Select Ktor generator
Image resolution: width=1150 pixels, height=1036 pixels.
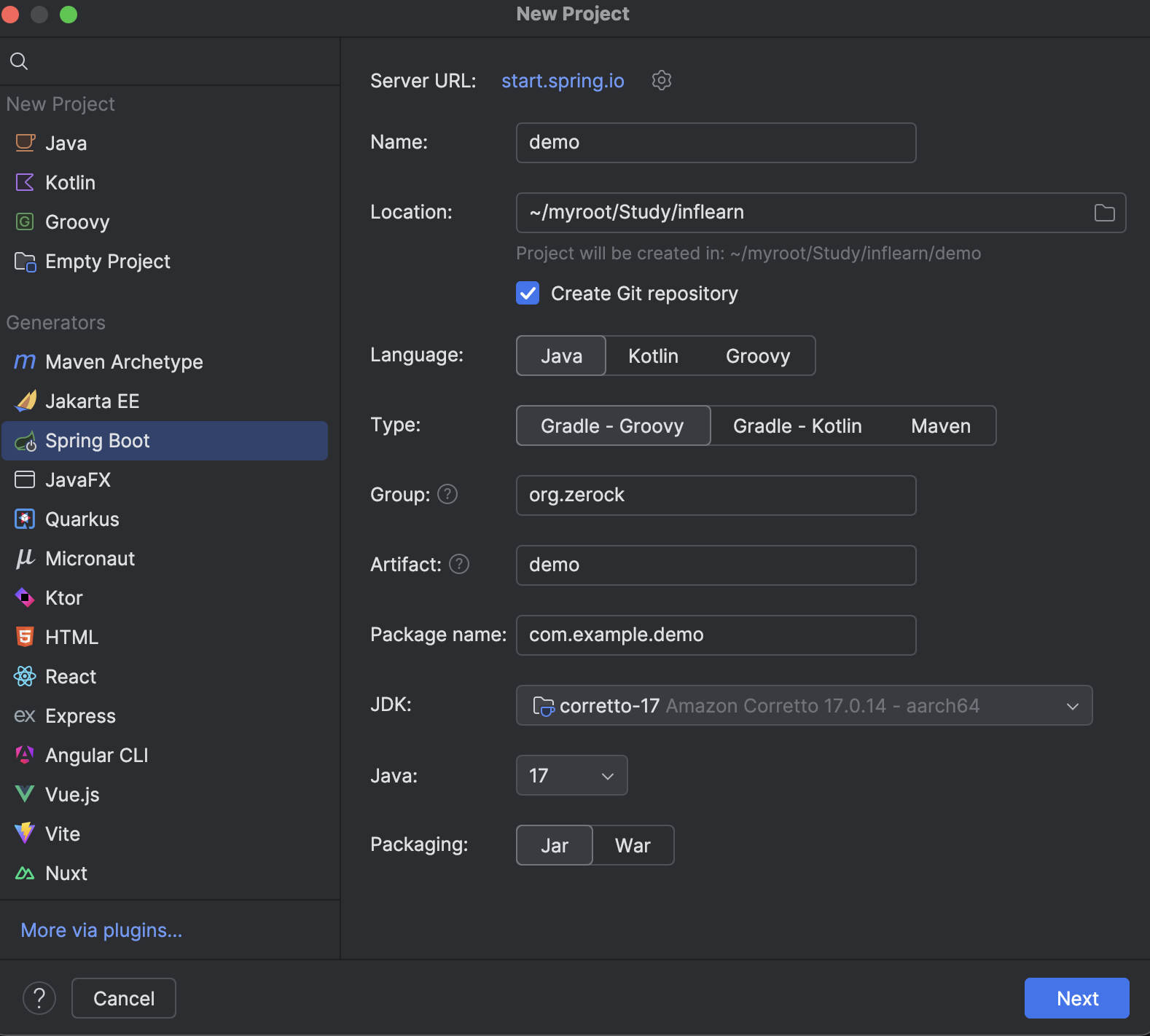coord(165,597)
